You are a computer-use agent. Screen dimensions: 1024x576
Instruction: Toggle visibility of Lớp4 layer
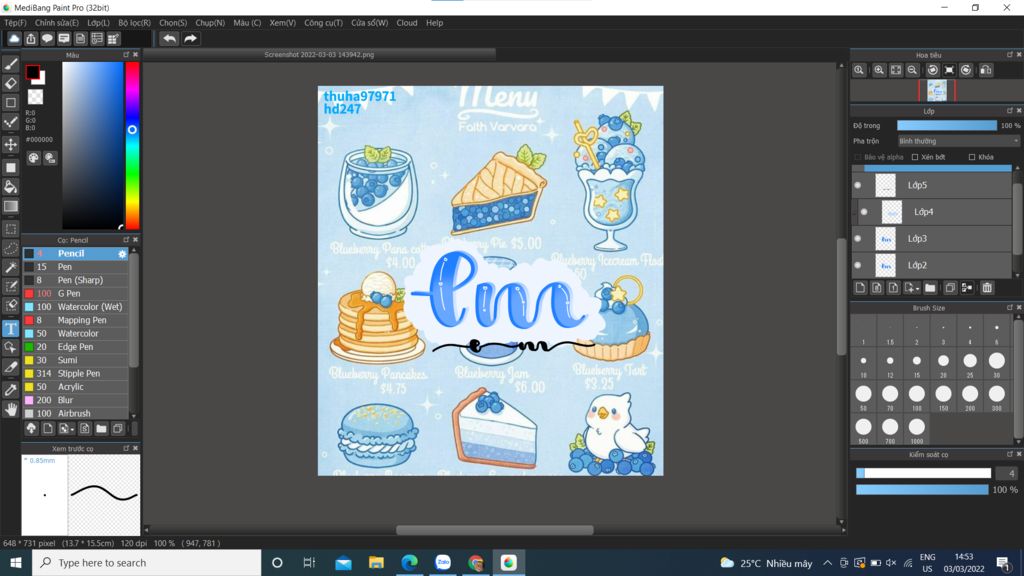tap(864, 212)
